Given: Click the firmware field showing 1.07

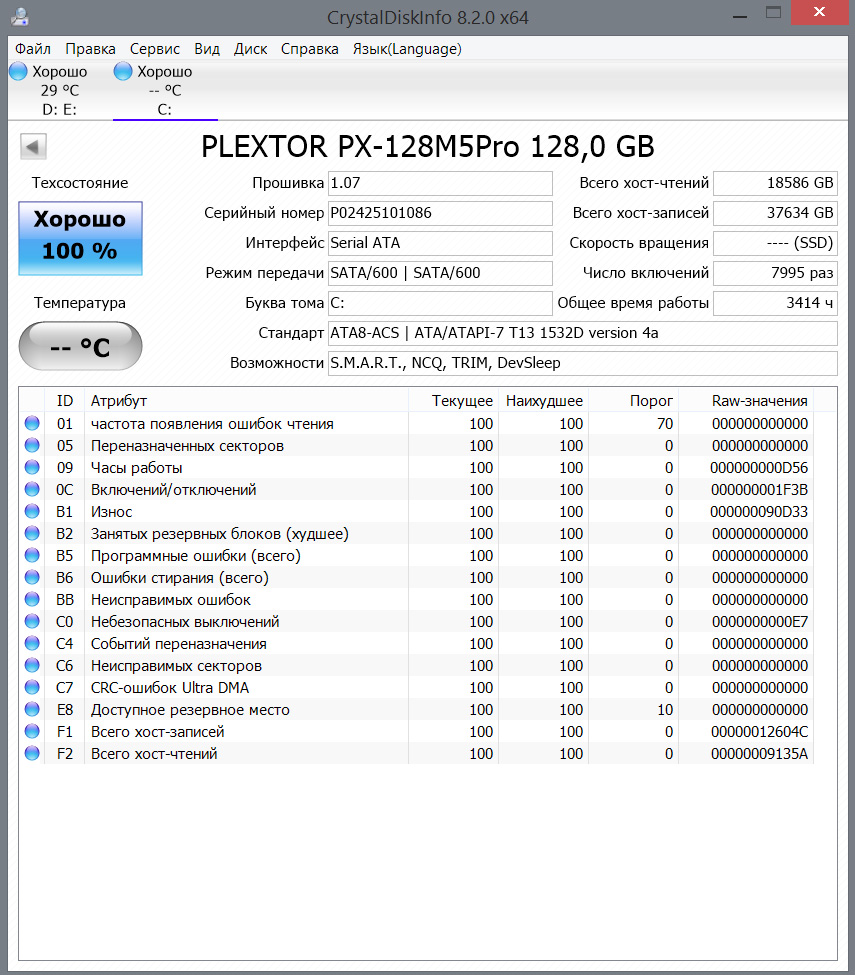Looking at the screenshot, I should coord(440,183).
